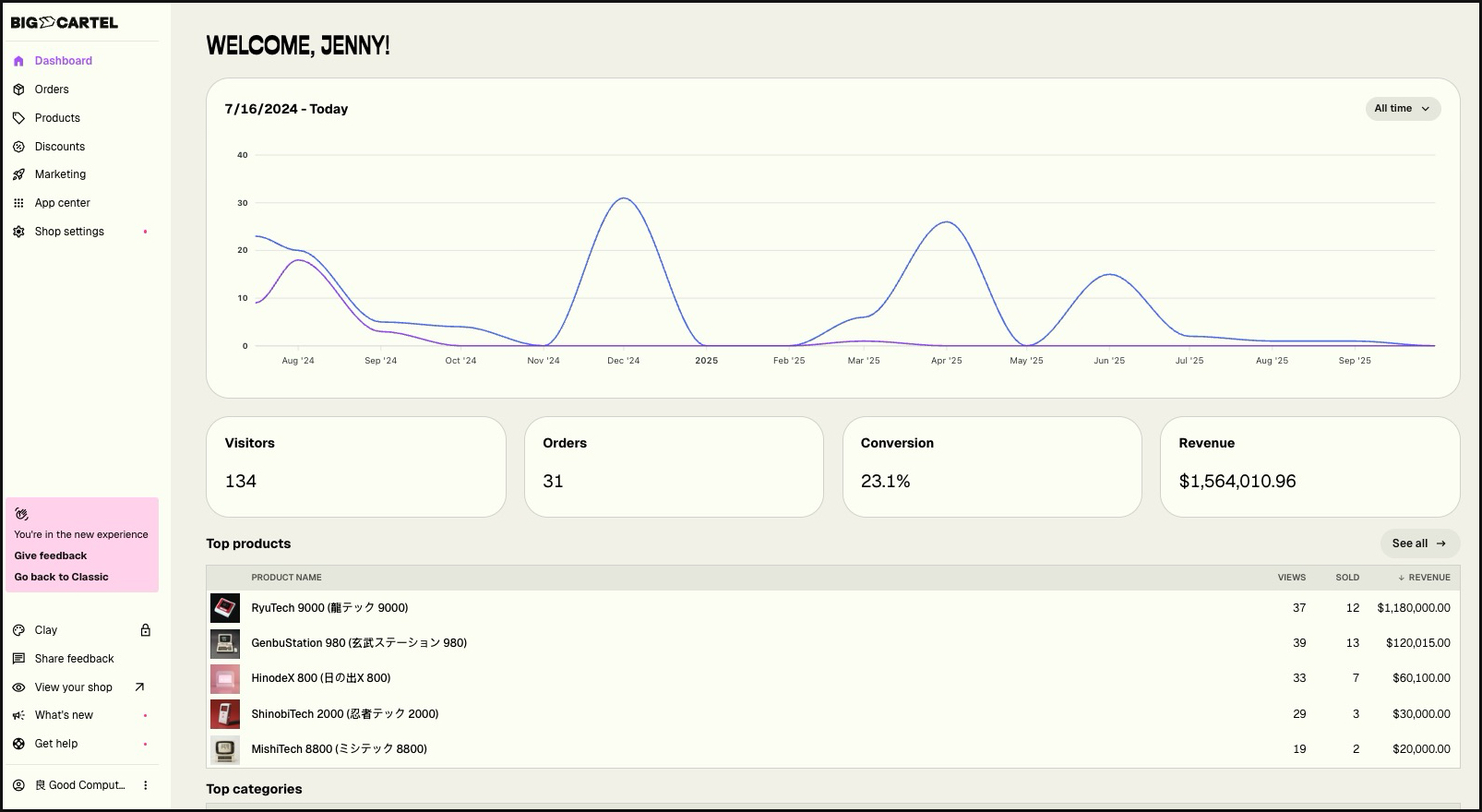
Task: Sort top products by Revenue column
Action: tap(1424, 578)
